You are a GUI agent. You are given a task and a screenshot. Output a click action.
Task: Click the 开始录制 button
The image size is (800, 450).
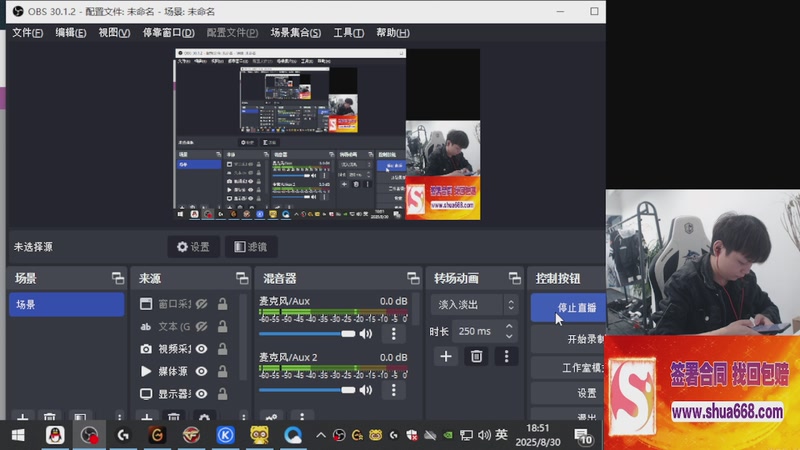click(568, 339)
